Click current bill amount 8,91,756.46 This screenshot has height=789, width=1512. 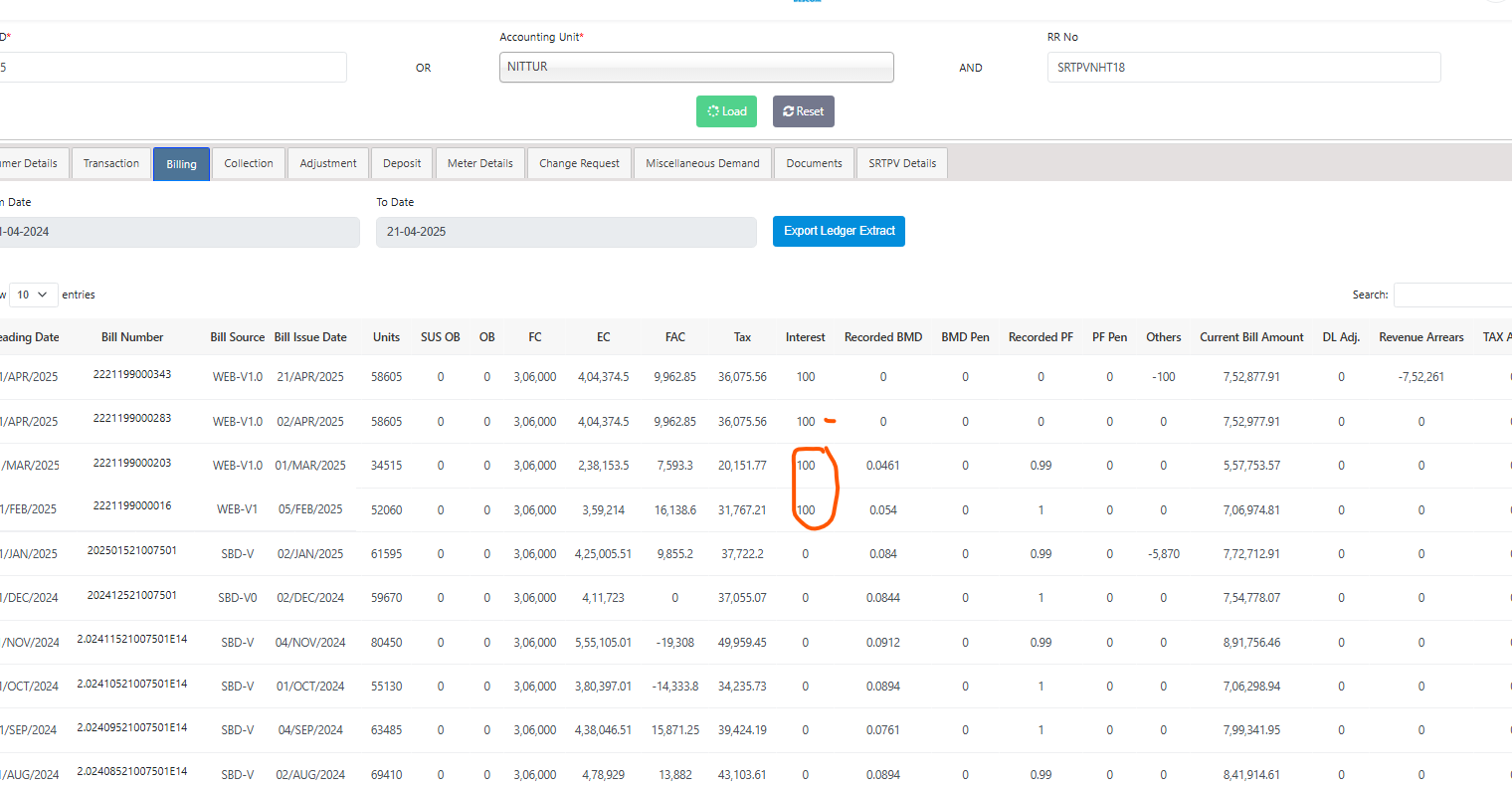tap(1251, 643)
